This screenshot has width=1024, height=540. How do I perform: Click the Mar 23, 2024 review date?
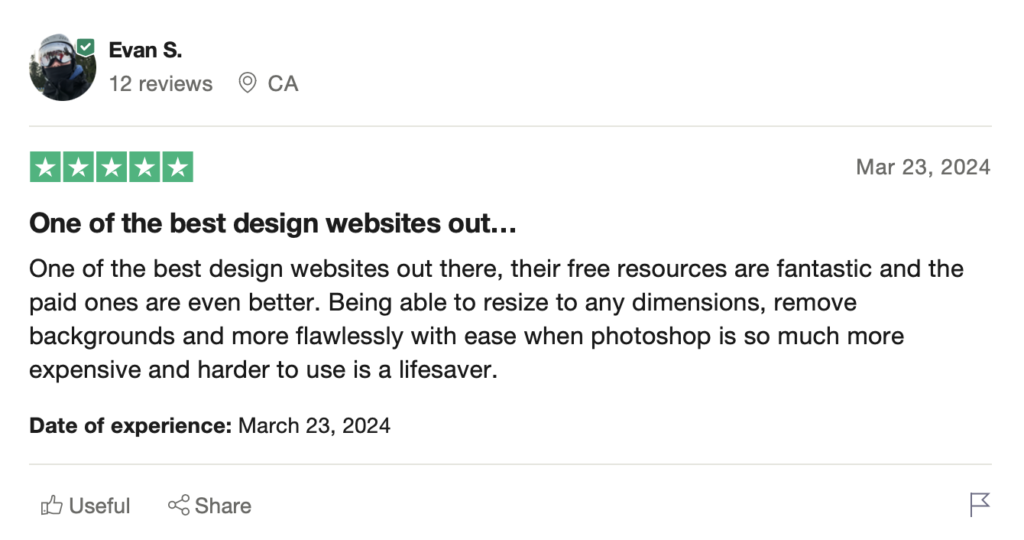923,167
